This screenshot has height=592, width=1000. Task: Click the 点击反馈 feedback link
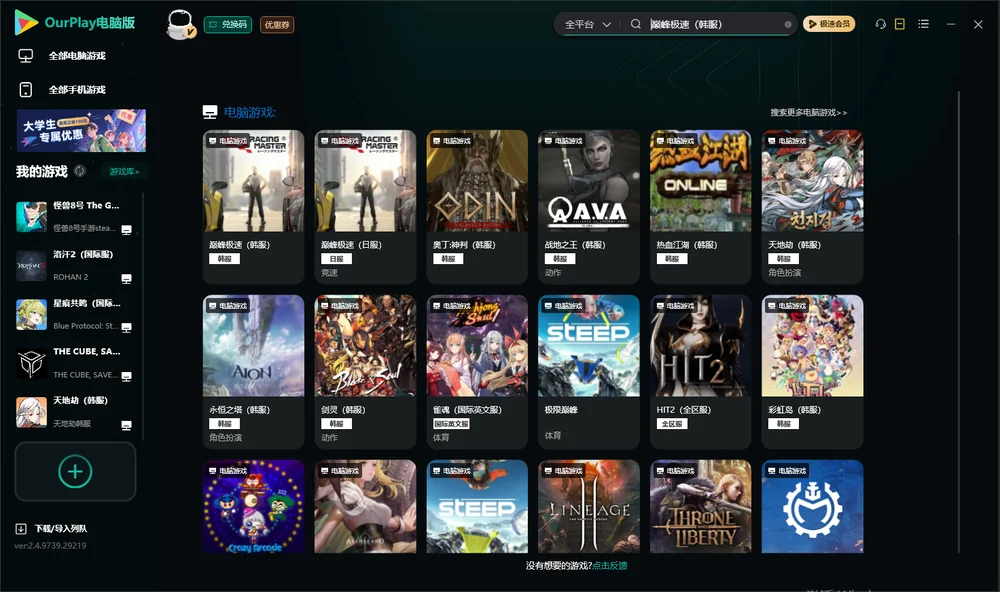coord(610,566)
